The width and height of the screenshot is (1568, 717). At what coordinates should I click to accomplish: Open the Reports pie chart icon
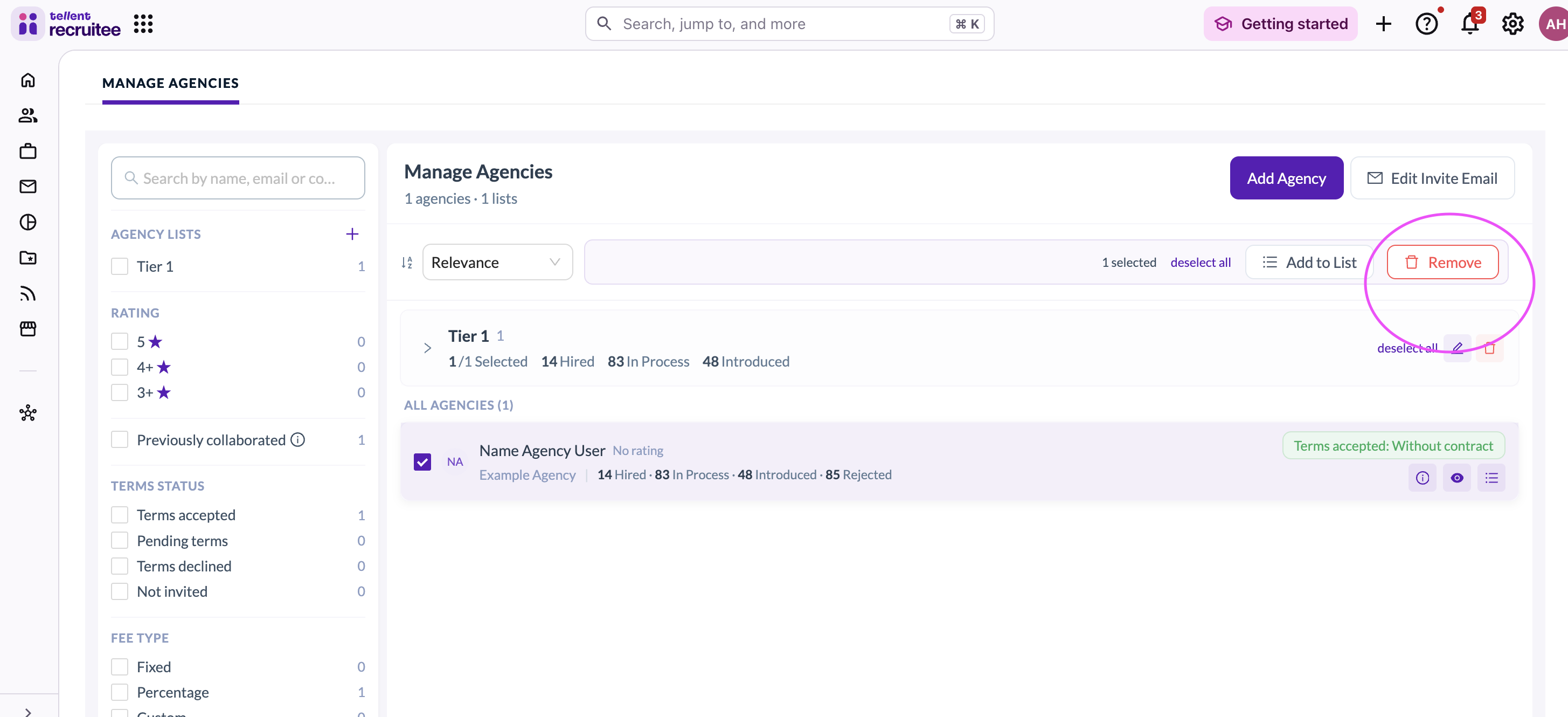pos(28,222)
